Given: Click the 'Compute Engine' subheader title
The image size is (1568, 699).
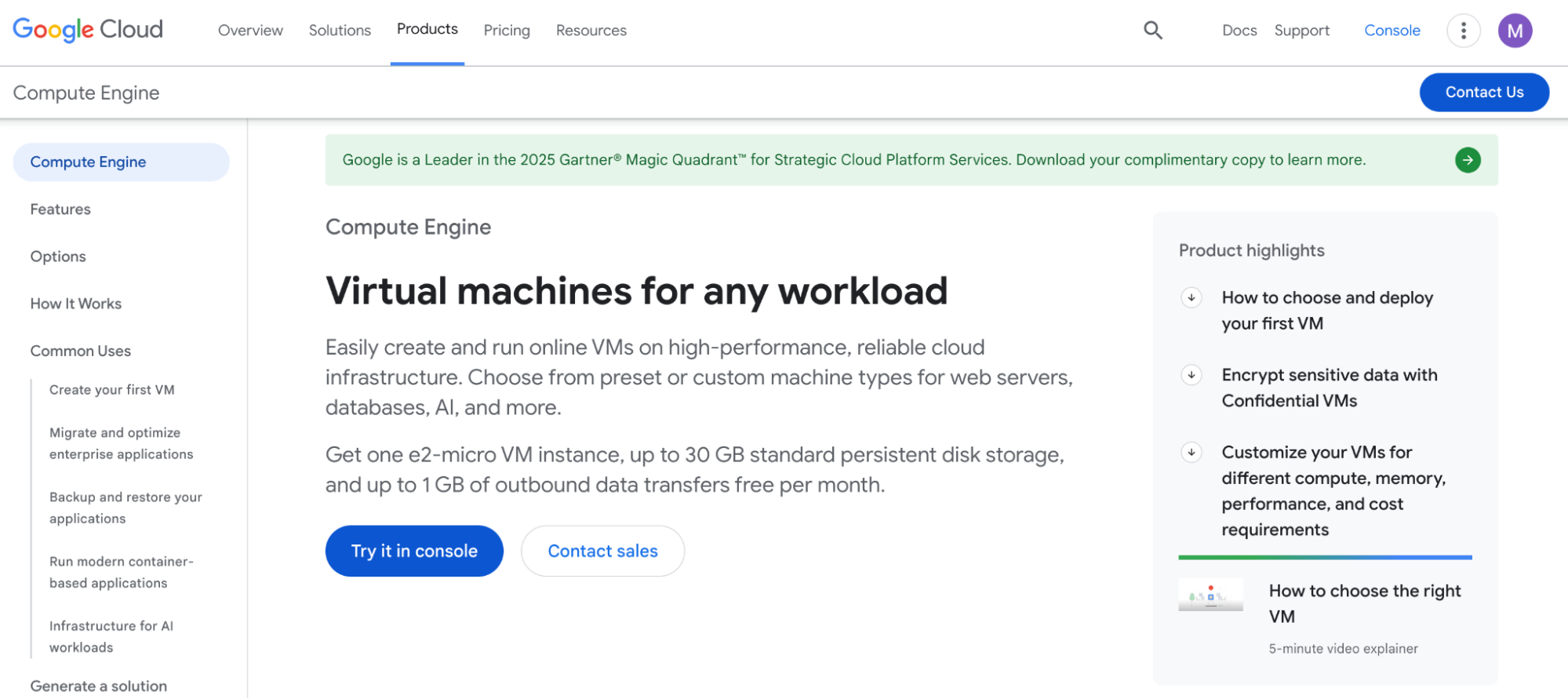Looking at the screenshot, I should [x=86, y=93].
